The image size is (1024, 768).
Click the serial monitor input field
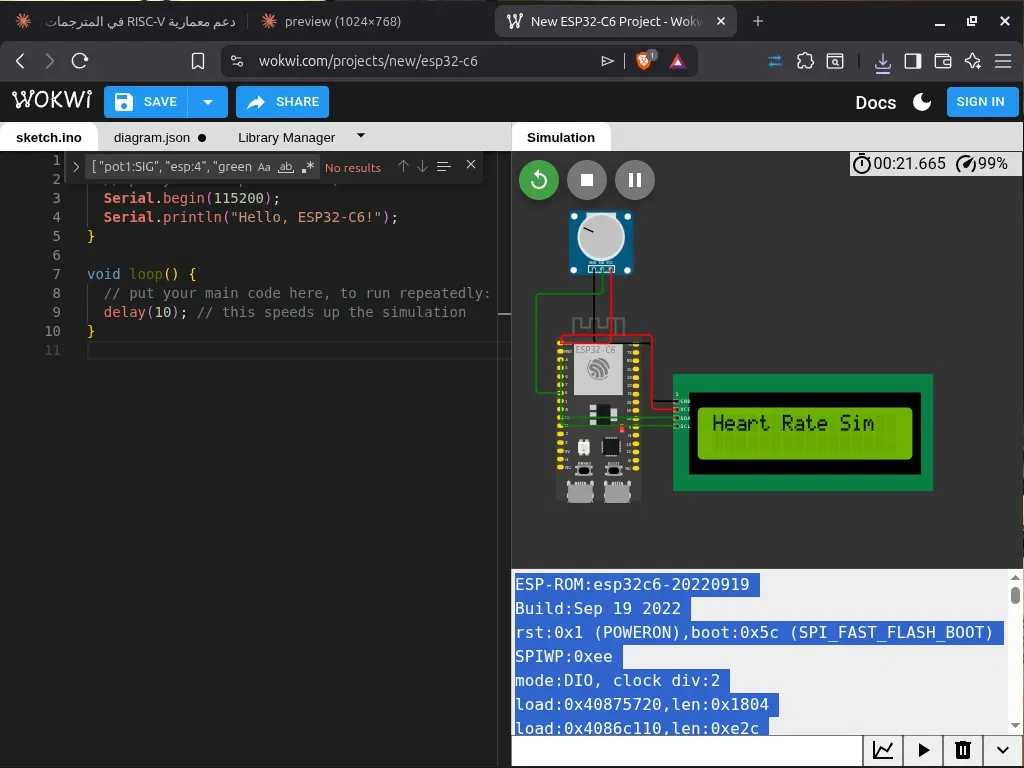pyautogui.click(x=687, y=750)
